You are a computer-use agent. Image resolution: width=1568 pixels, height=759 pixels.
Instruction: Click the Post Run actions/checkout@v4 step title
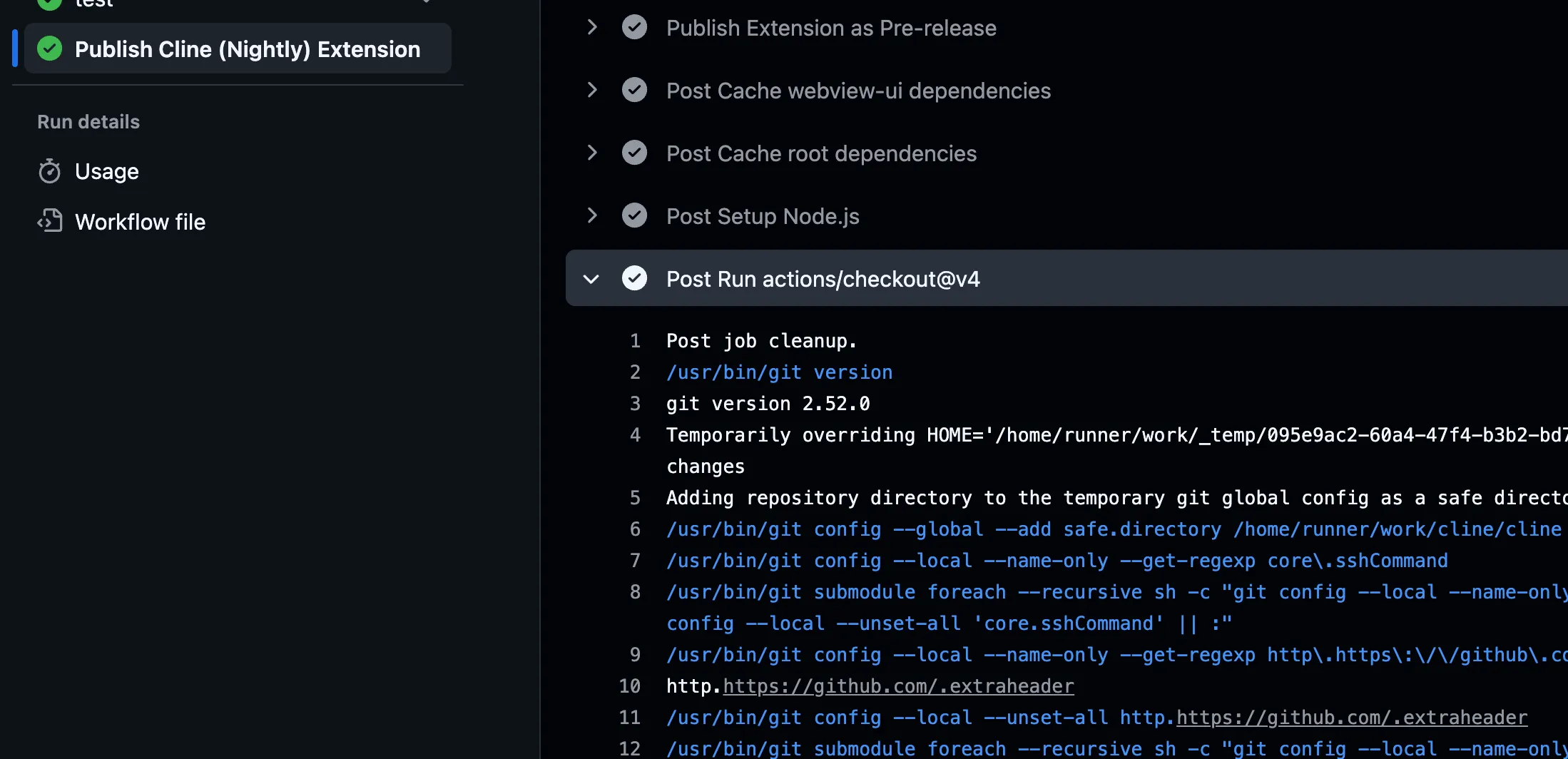pyautogui.click(x=823, y=279)
